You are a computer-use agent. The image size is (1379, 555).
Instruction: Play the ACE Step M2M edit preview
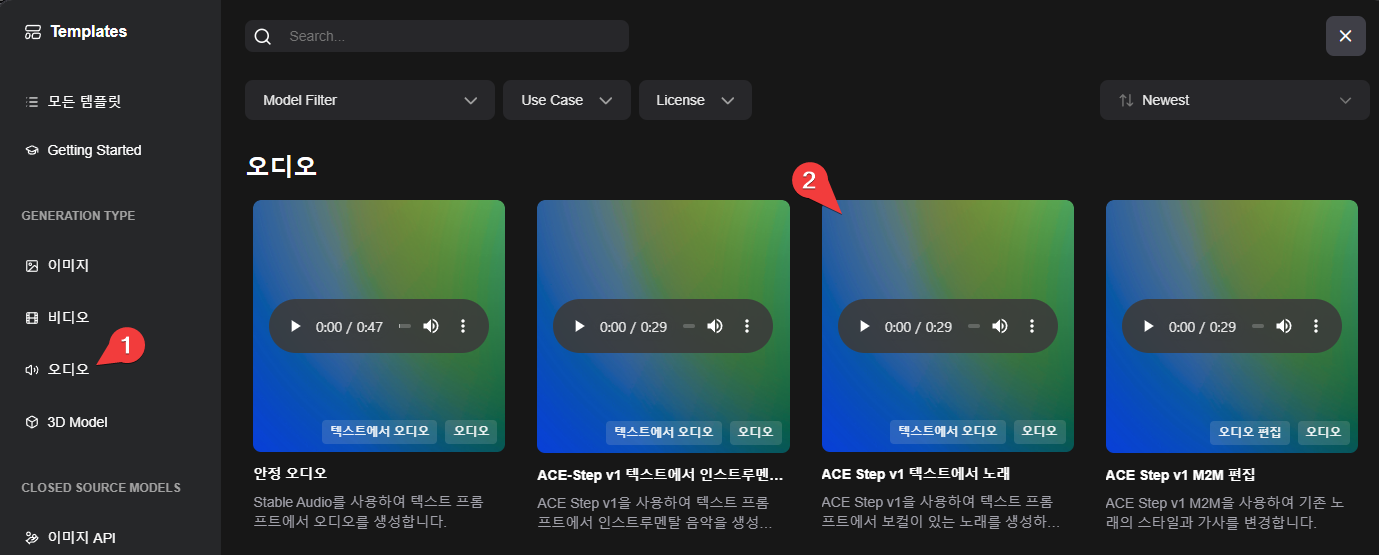1148,327
